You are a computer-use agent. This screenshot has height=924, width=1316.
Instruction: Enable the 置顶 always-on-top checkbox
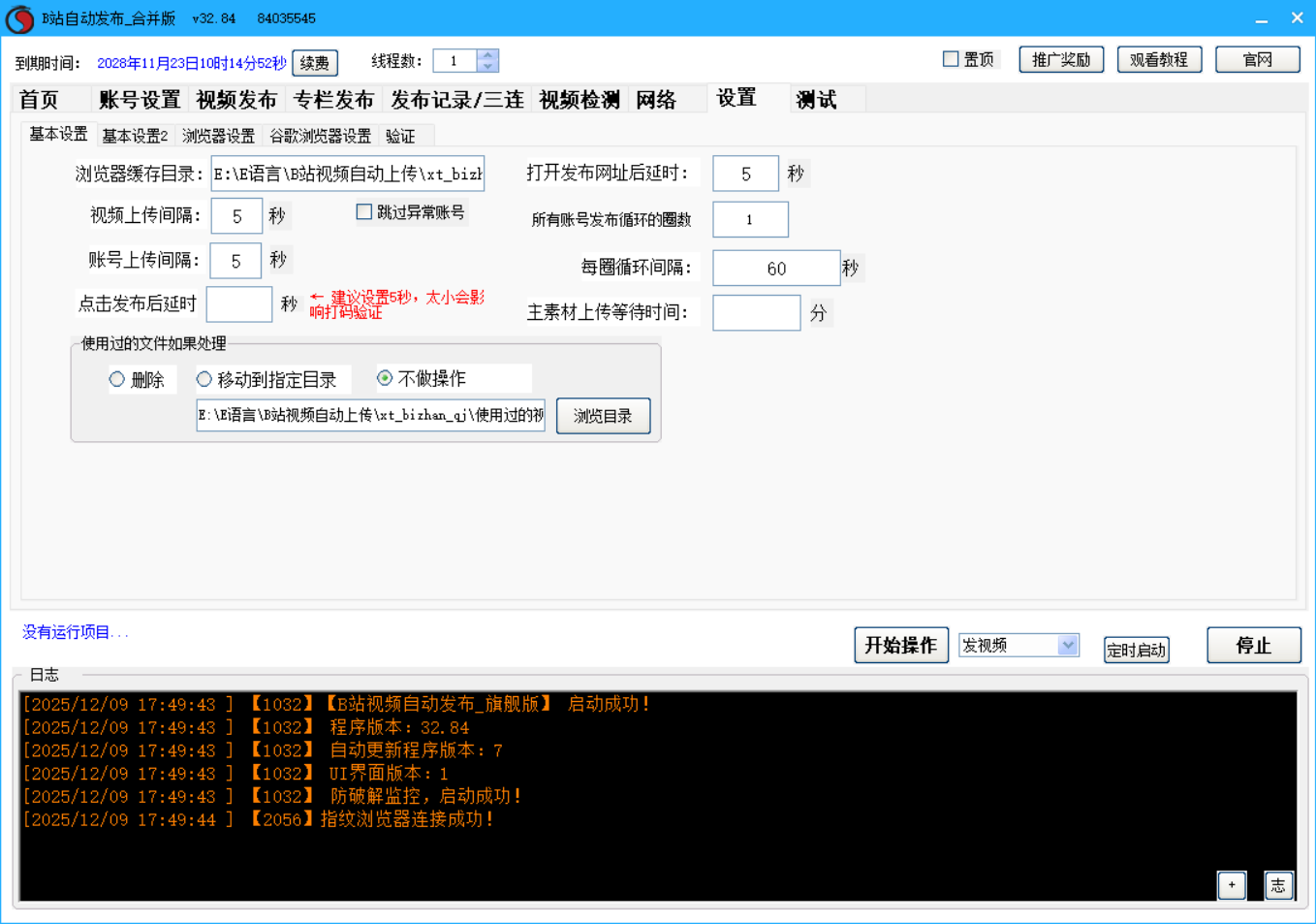pos(951,59)
